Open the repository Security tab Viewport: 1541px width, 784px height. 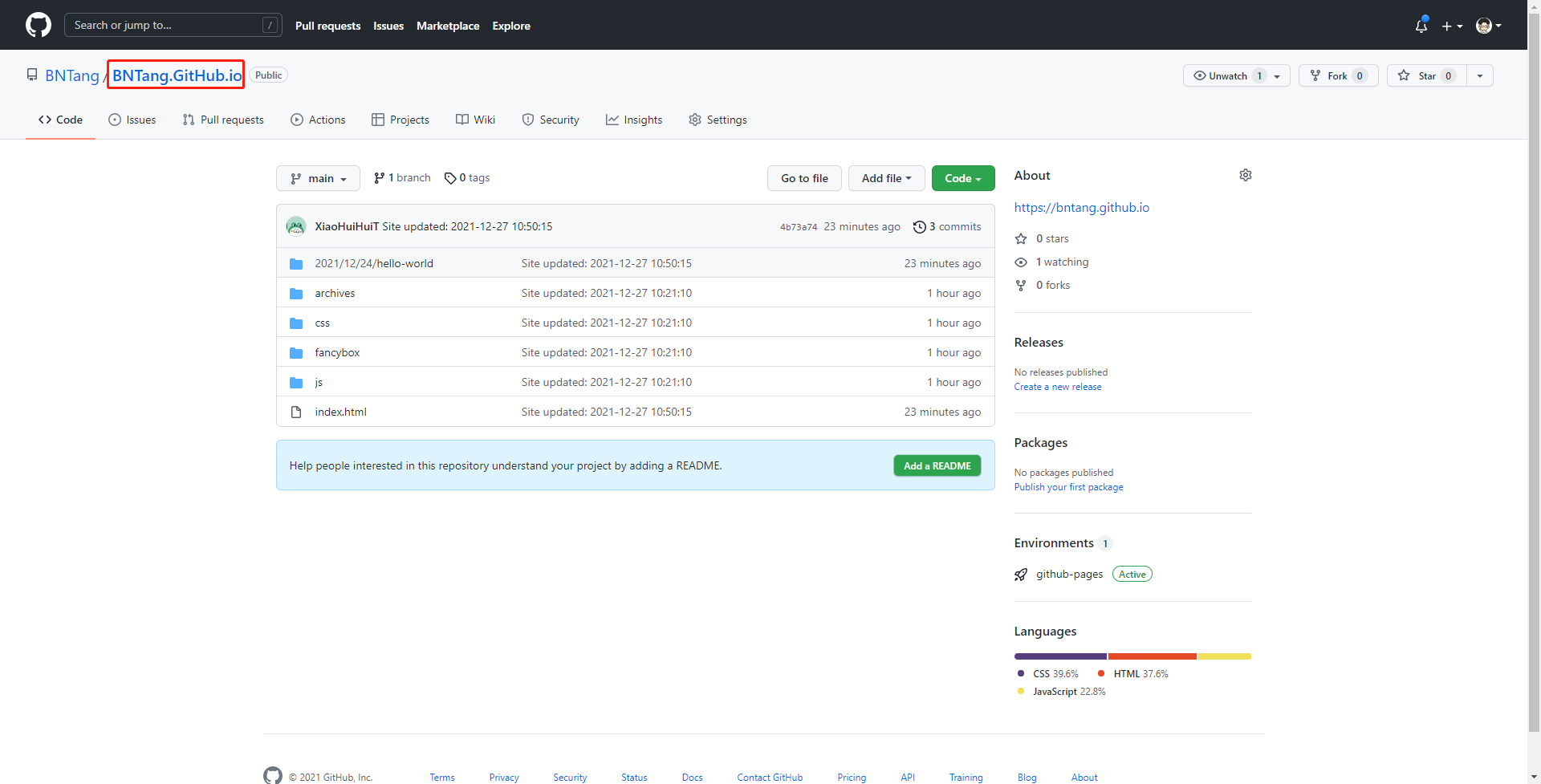pyautogui.click(x=551, y=120)
